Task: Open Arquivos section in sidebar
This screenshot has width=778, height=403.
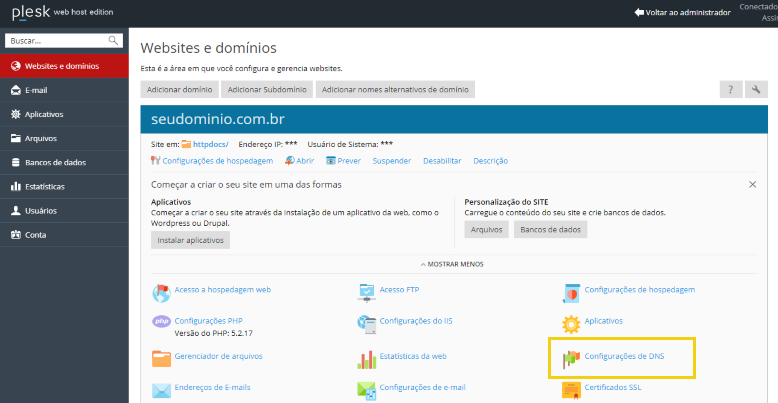Action: tap(65, 138)
